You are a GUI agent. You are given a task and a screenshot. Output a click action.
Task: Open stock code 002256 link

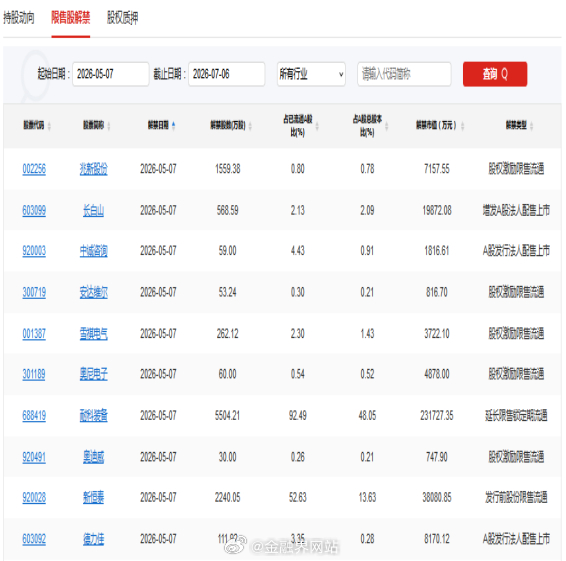tap(34, 169)
